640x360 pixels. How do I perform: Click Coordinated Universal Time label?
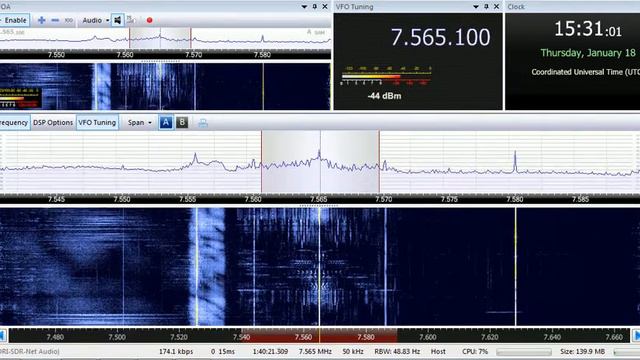[x=585, y=72]
